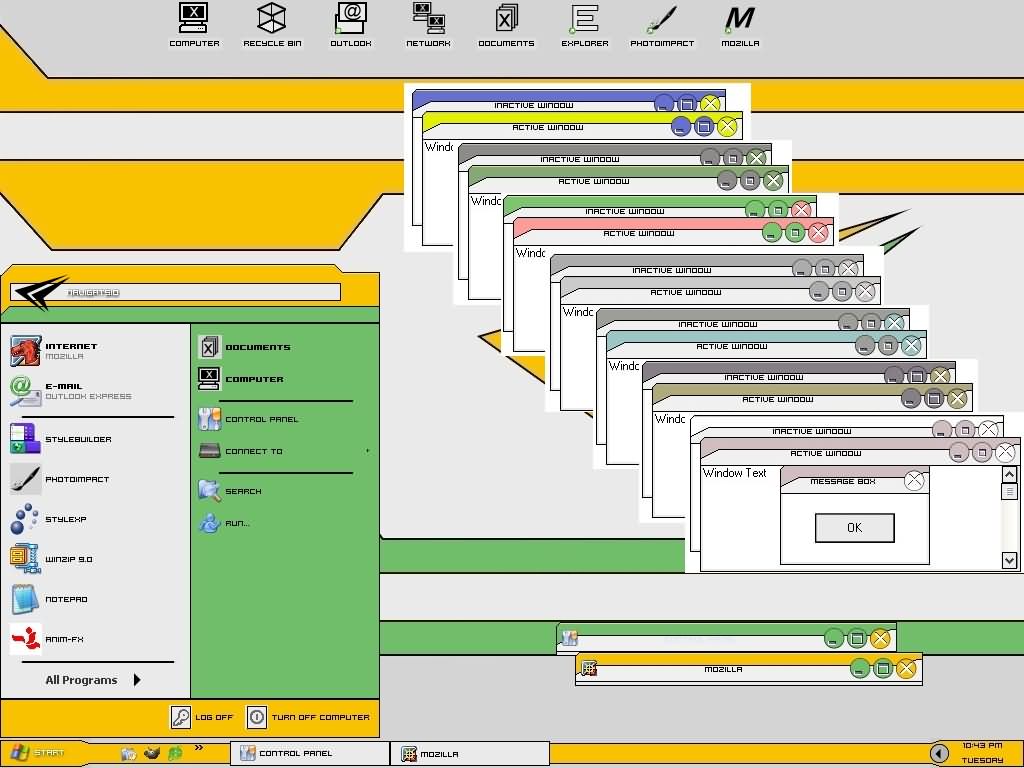Click OK in the Message Box
Image resolution: width=1024 pixels, height=768 pixels.
[x=855, y=528]
